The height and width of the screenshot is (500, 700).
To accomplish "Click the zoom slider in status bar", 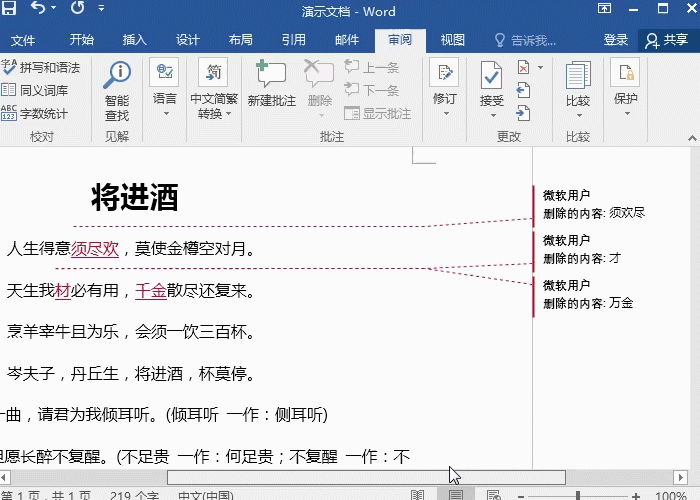I will [576, 495].
